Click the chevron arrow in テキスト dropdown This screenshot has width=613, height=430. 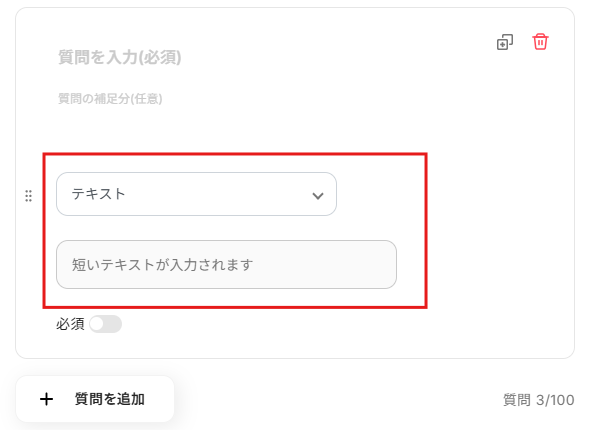pos(318,195)
